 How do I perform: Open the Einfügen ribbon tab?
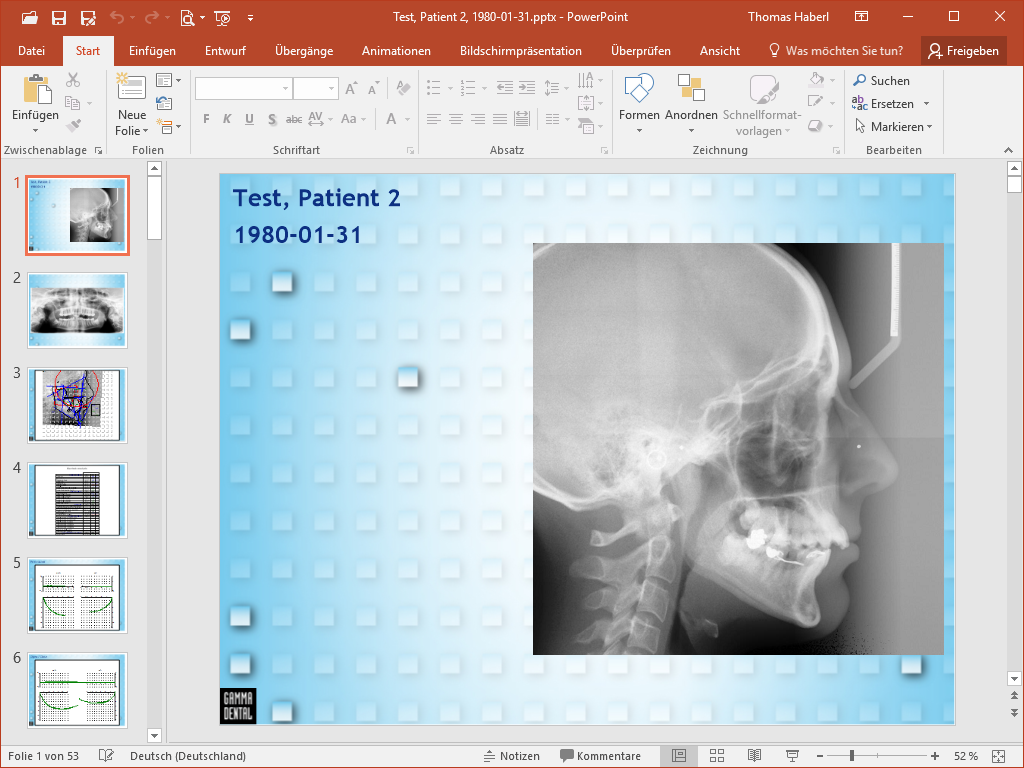[x=152, y=51]
